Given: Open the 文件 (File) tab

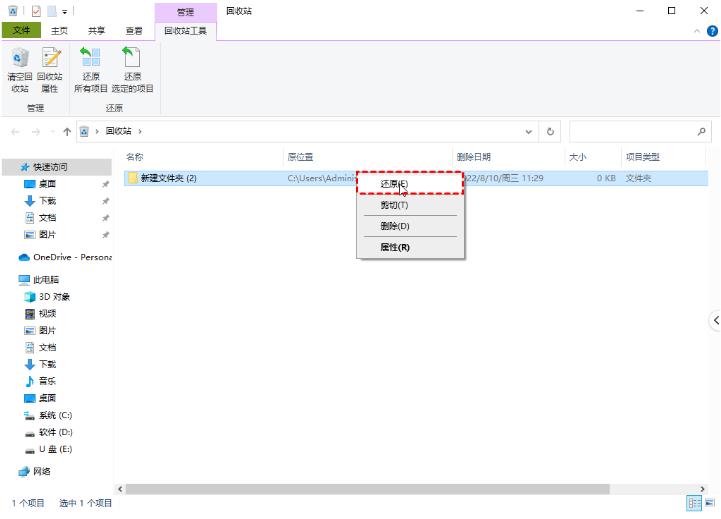Looking at the screenshot, I should click(21, 31).
